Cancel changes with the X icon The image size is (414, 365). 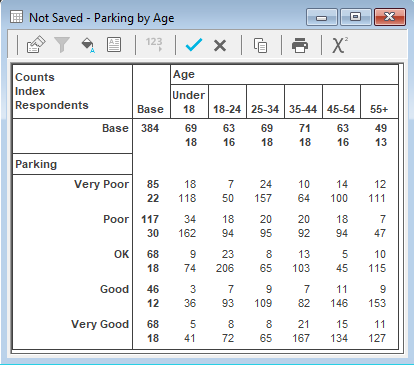[x=220, y=45]
